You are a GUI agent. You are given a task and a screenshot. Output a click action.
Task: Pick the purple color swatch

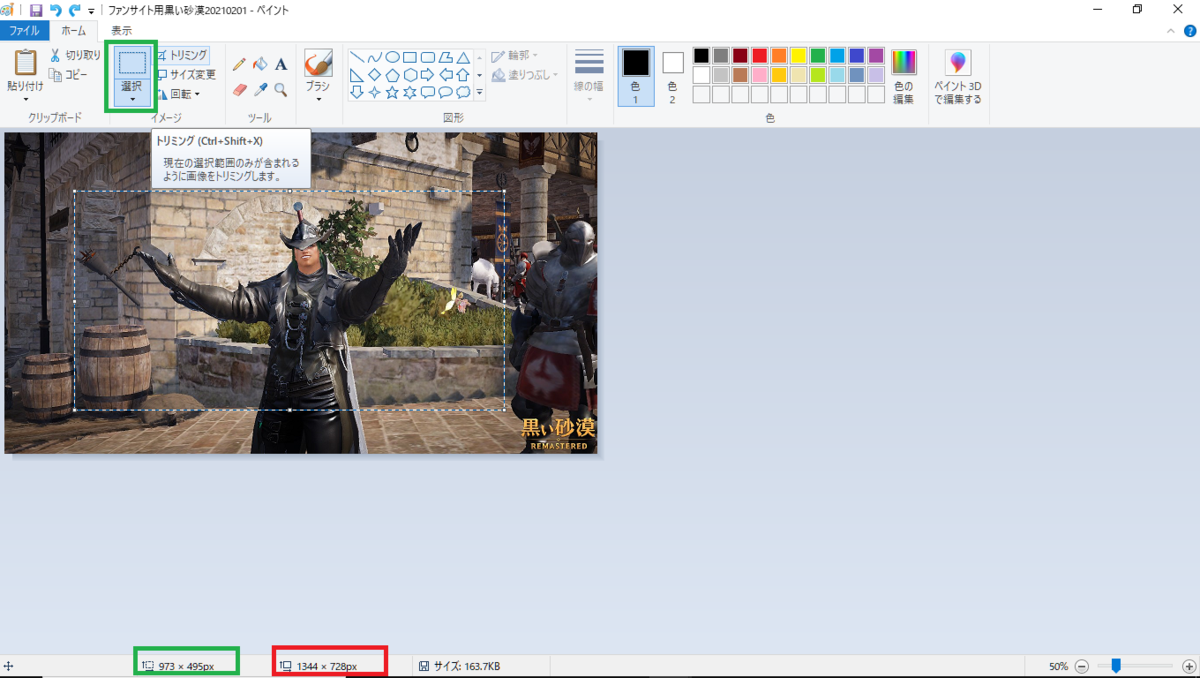(876, 55)
